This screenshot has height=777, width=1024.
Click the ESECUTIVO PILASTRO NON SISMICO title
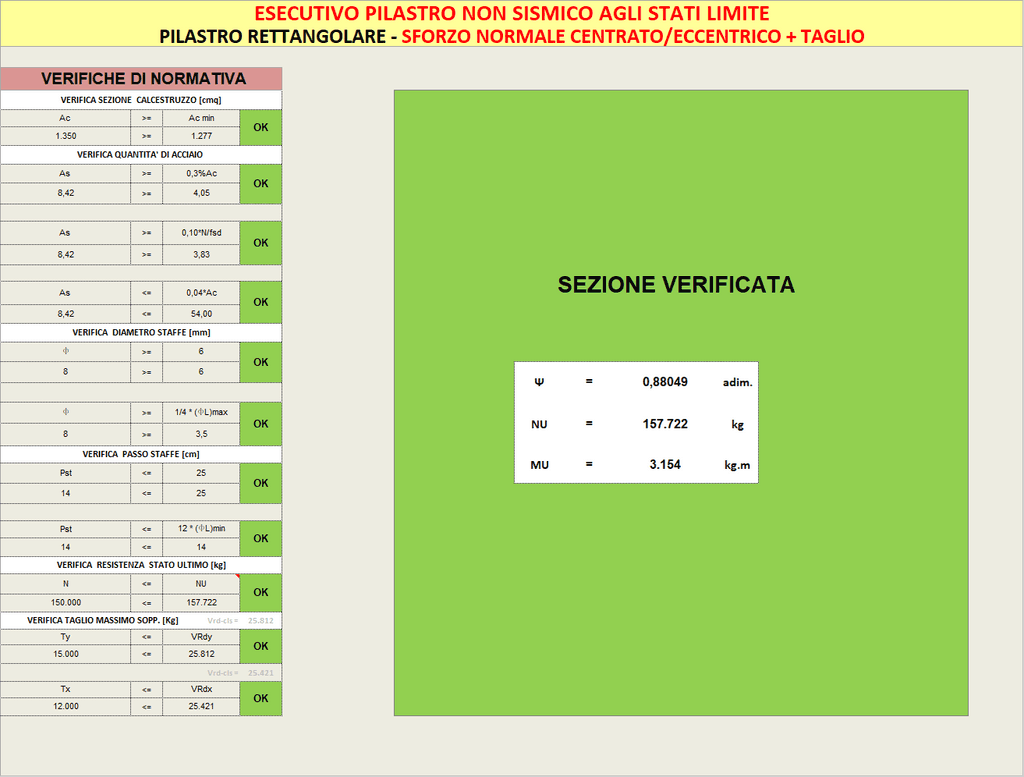(x=511, y=13)
